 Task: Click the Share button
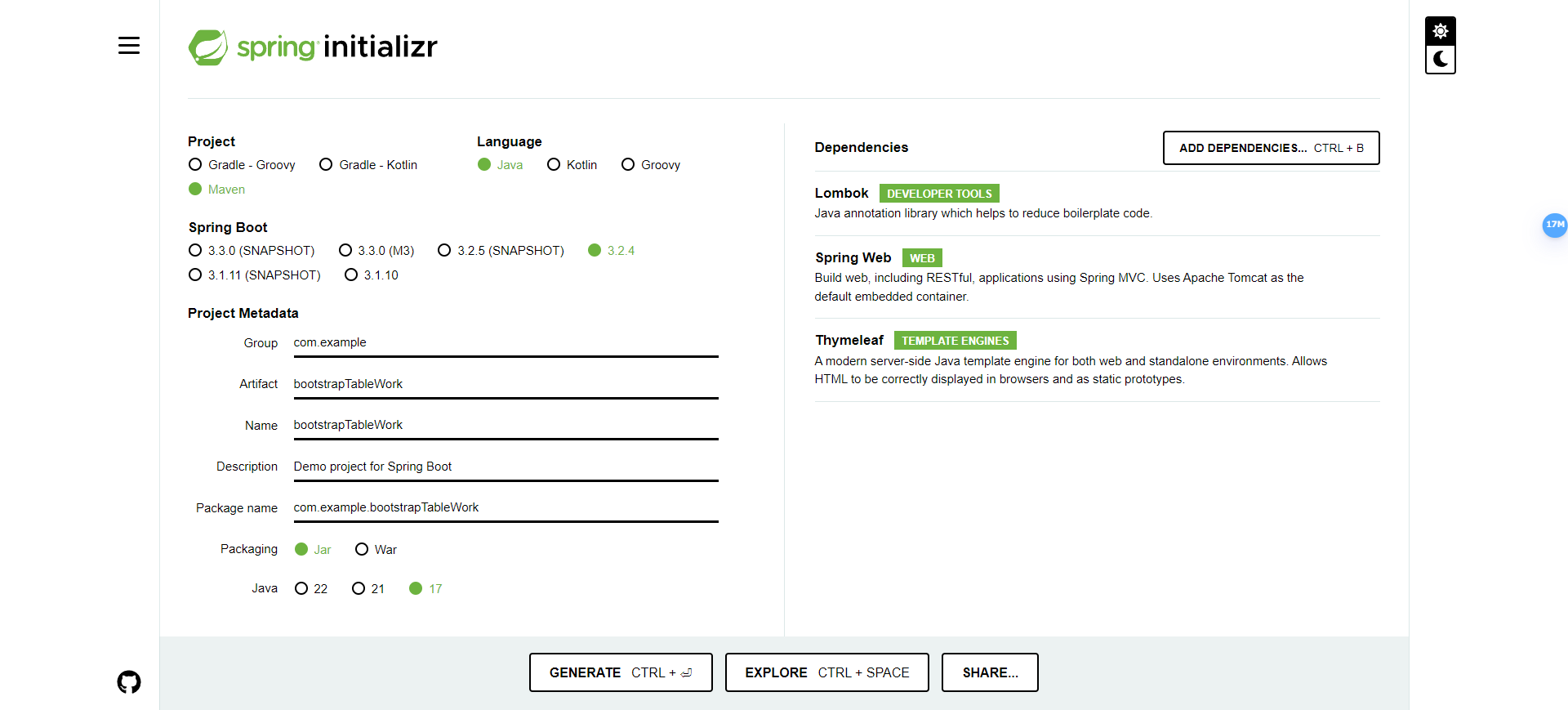990,672
